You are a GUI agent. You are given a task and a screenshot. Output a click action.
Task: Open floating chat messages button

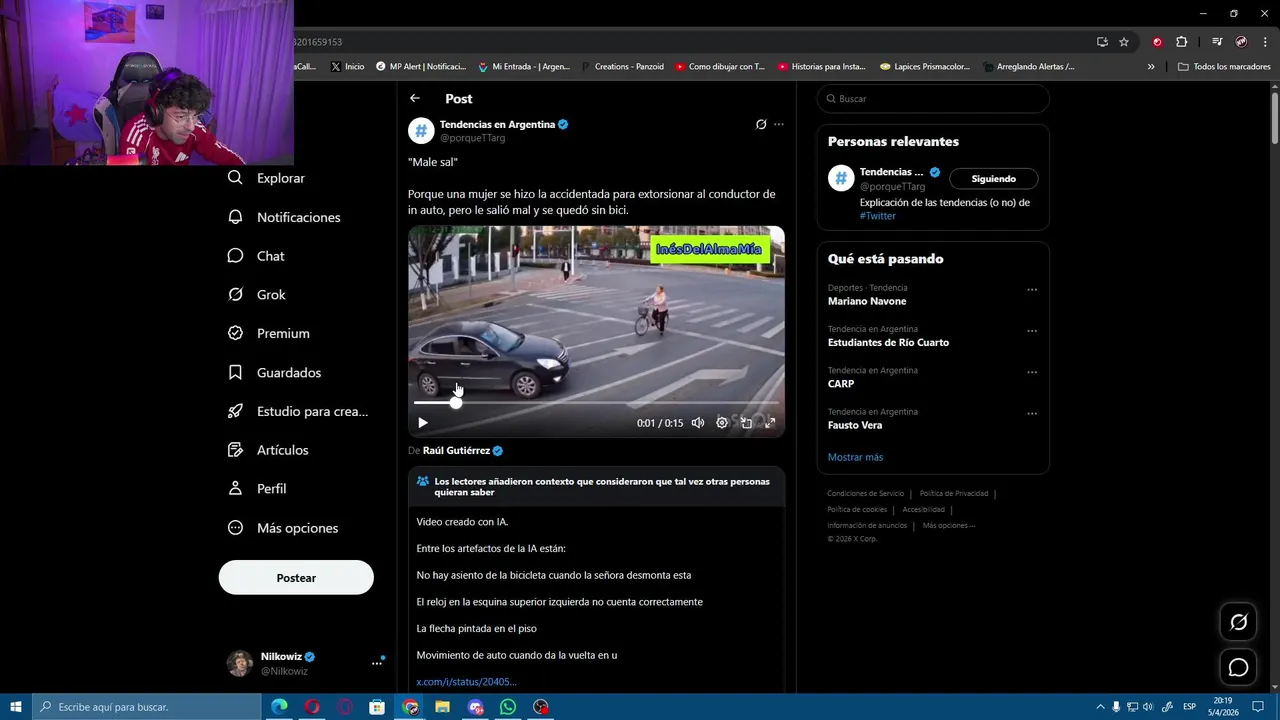pos(1238,667)
